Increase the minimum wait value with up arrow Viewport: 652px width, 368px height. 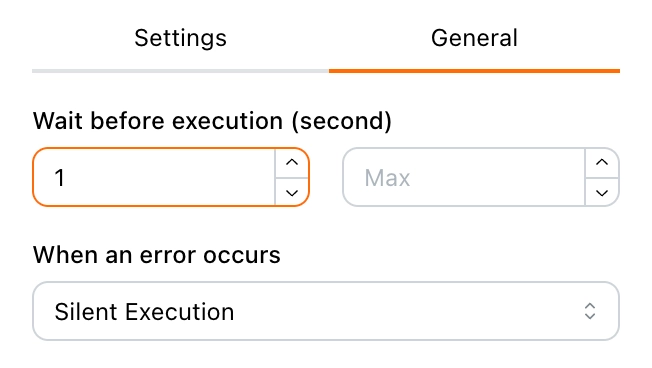(292, 163)
